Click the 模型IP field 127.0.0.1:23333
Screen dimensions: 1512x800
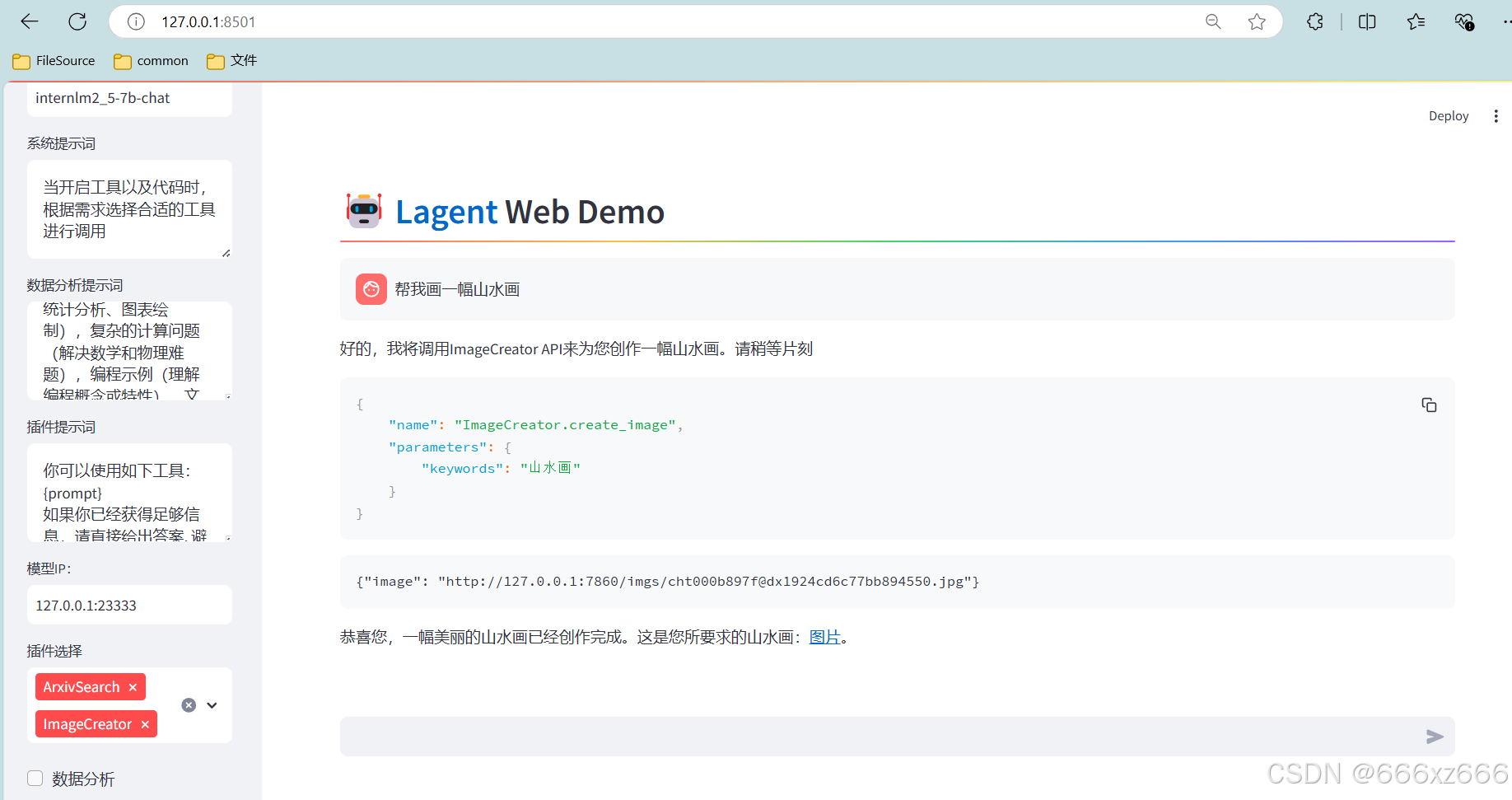[x=129, y=605]
